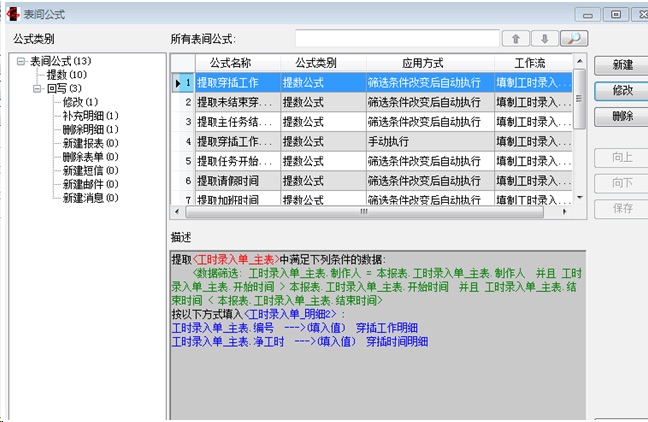The width and height of the screenshot is (648, 422).
Task: Select 提数 (10) in the category tree
Action: [x=66, y=75]
